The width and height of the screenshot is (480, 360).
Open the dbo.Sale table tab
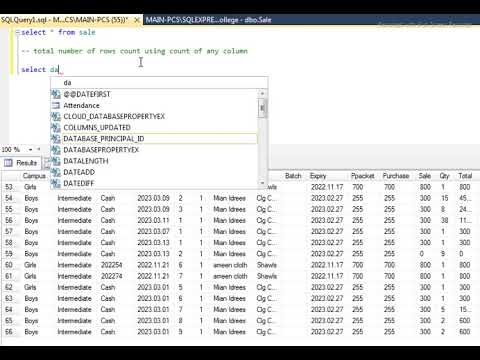[209, 20]
